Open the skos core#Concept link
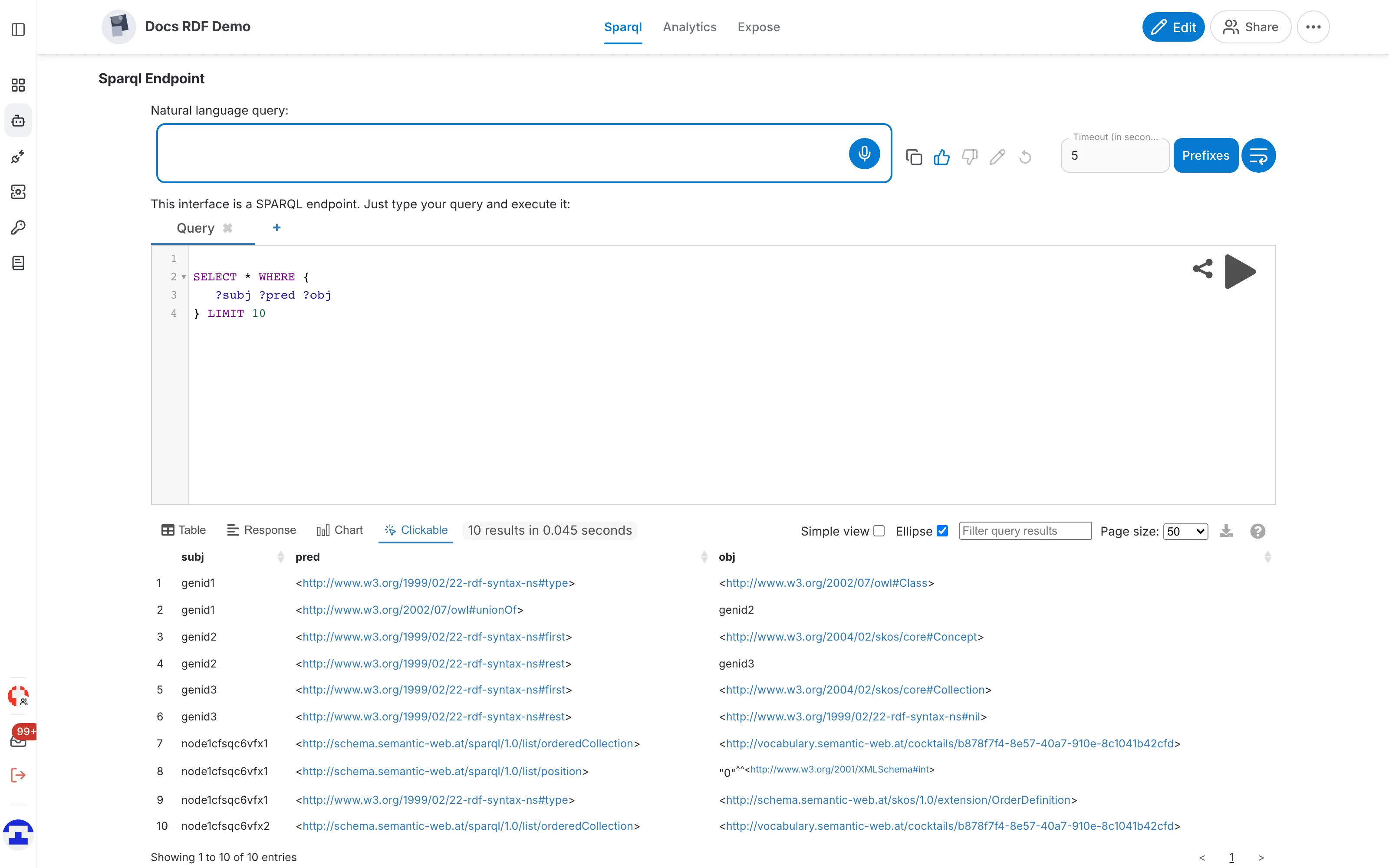This screenshot has height=868, width=1389. pos(851,637)
